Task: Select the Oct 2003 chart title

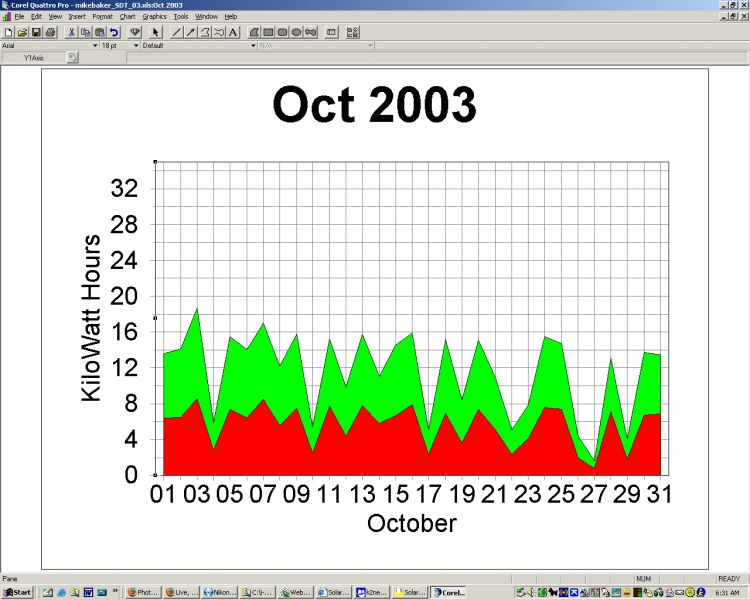Action: point(373,105)
